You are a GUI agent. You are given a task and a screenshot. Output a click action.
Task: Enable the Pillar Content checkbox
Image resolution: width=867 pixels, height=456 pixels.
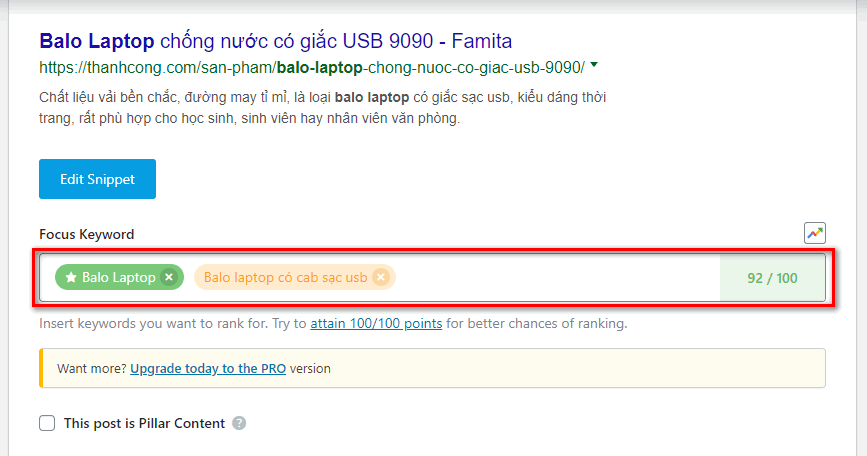point(47,423)
